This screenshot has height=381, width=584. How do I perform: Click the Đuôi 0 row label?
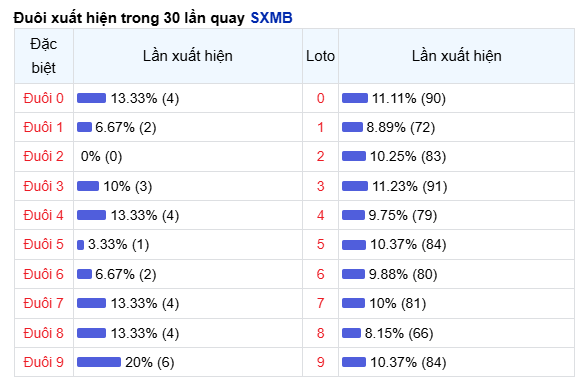coord(44,98)
